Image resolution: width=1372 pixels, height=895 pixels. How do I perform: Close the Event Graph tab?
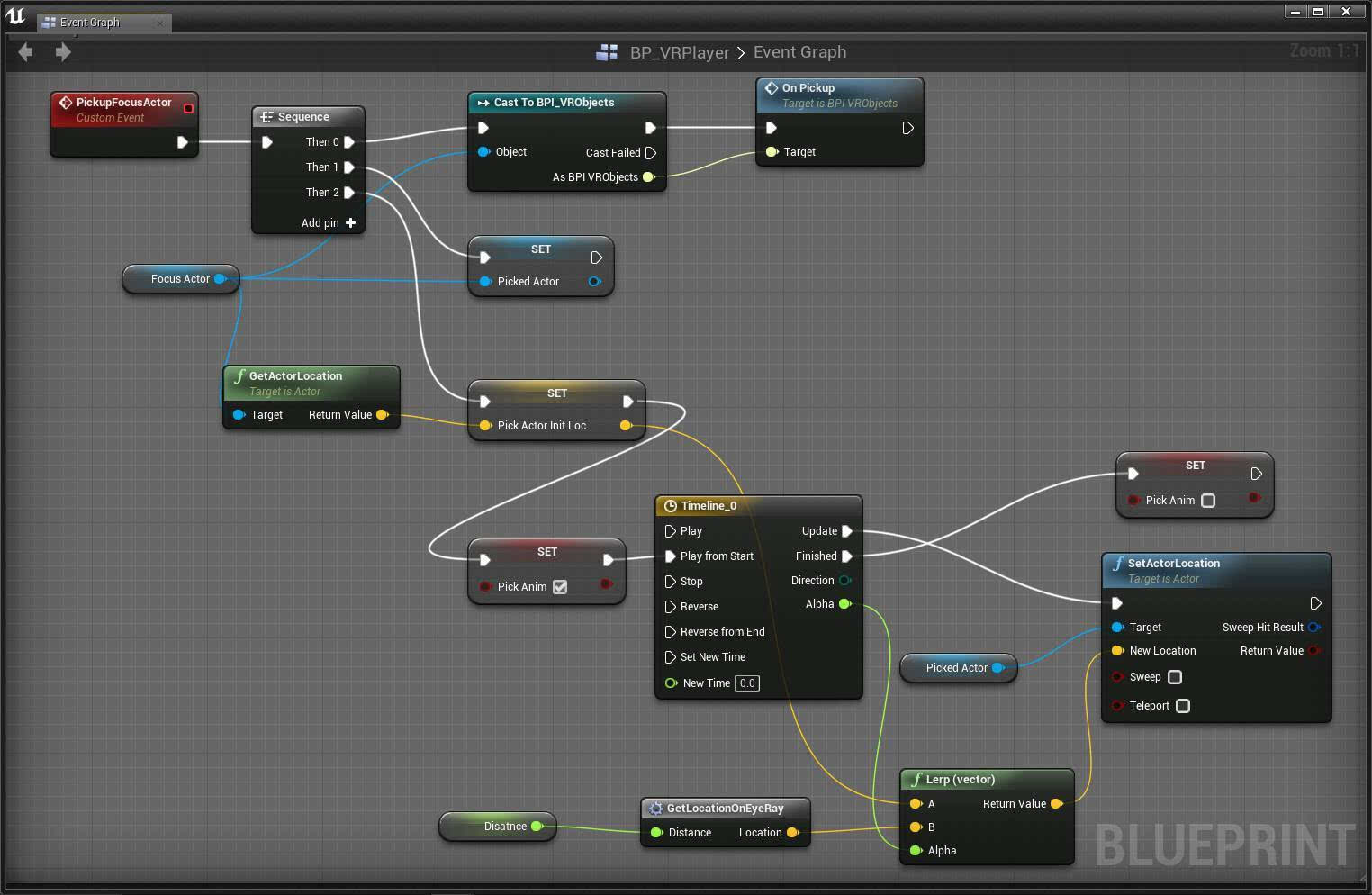[x=160, y=23]
